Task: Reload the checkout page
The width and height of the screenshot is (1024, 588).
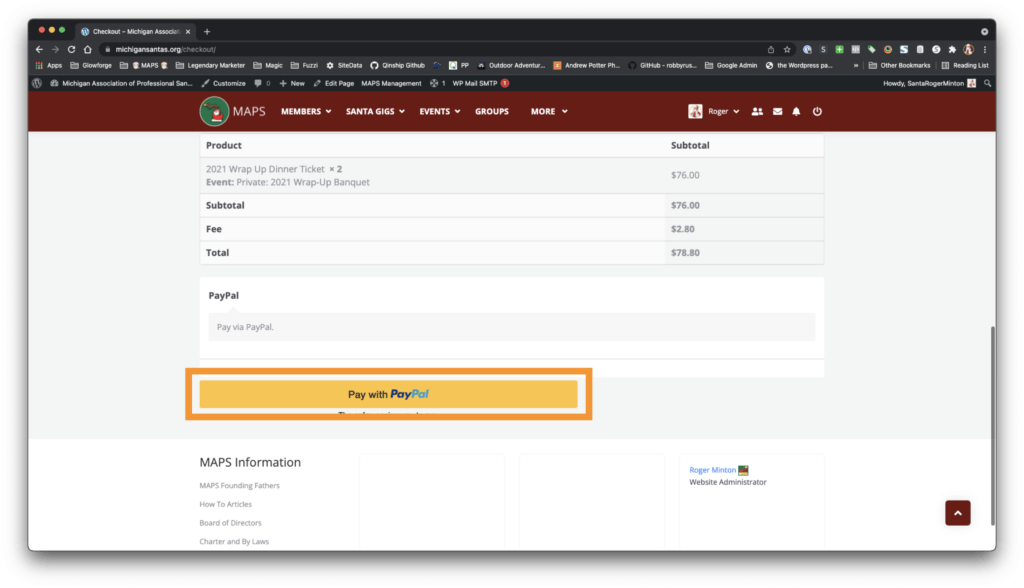Action: [x=71, y=50]
